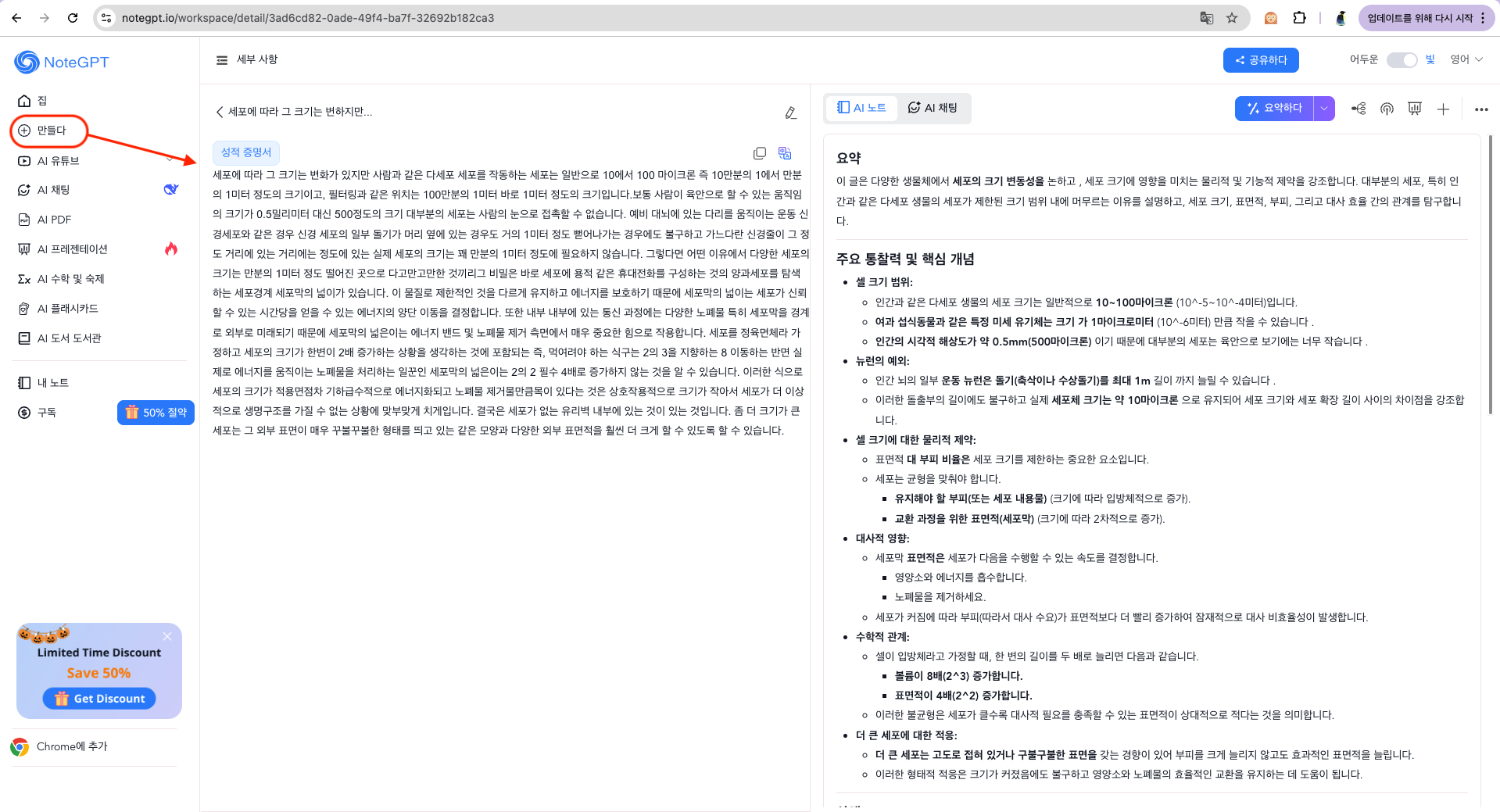Switch to the AI 채팅 tab

933,108
